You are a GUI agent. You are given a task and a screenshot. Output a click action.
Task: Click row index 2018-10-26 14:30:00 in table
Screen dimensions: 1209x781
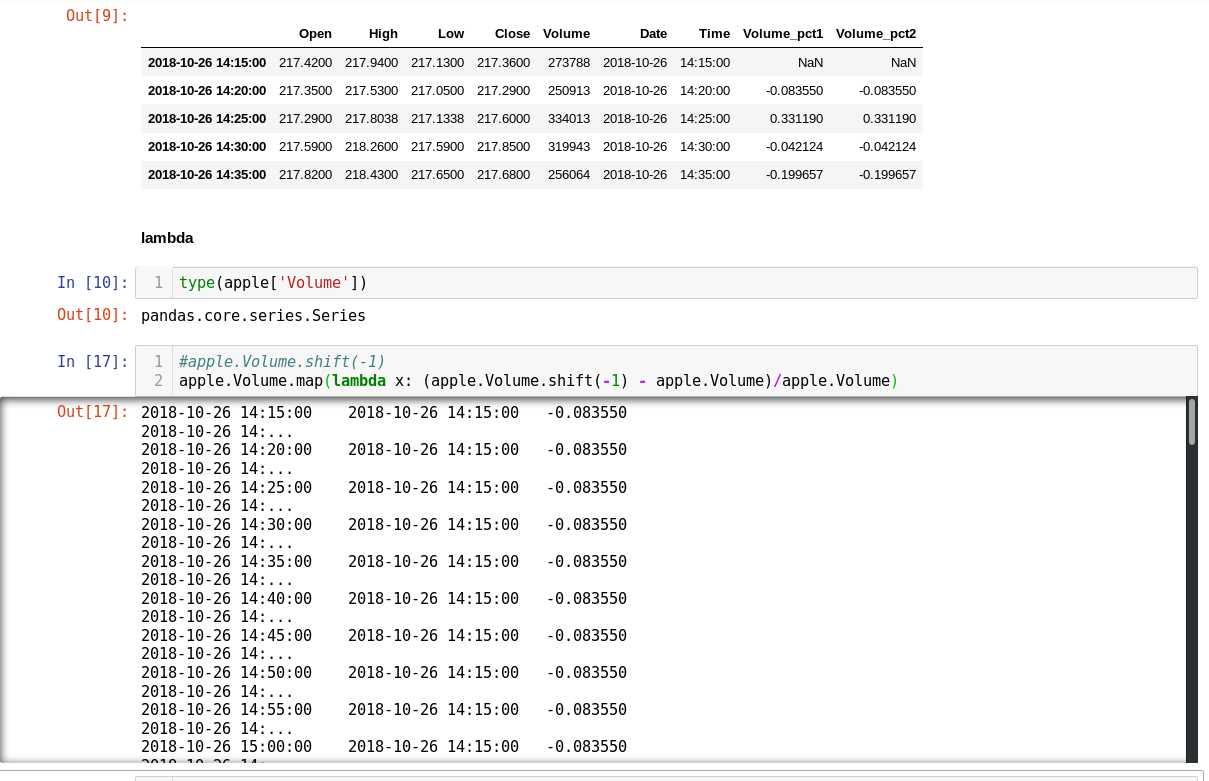[207, 146]
